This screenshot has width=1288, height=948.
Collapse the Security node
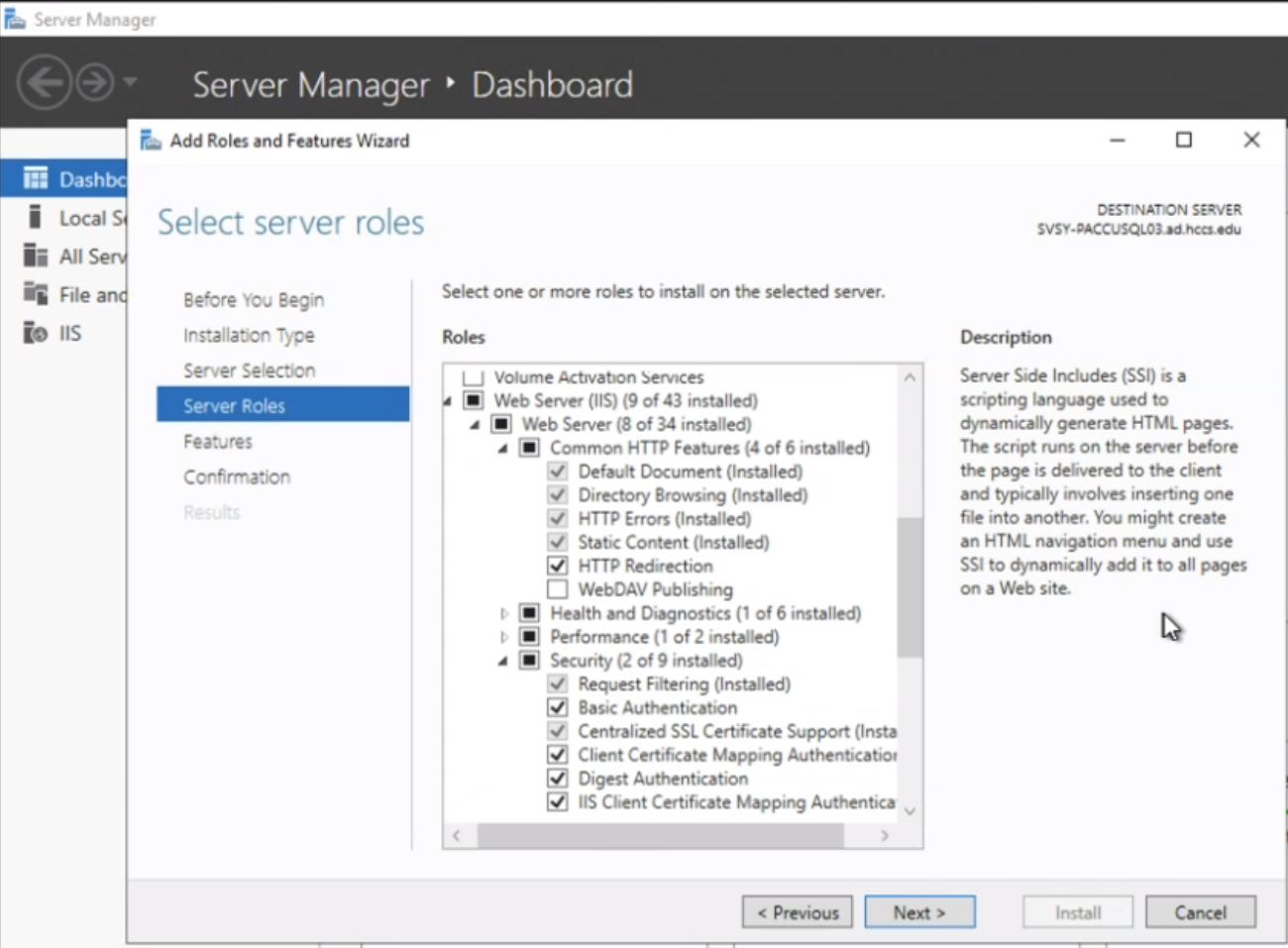tap(503, 662)
